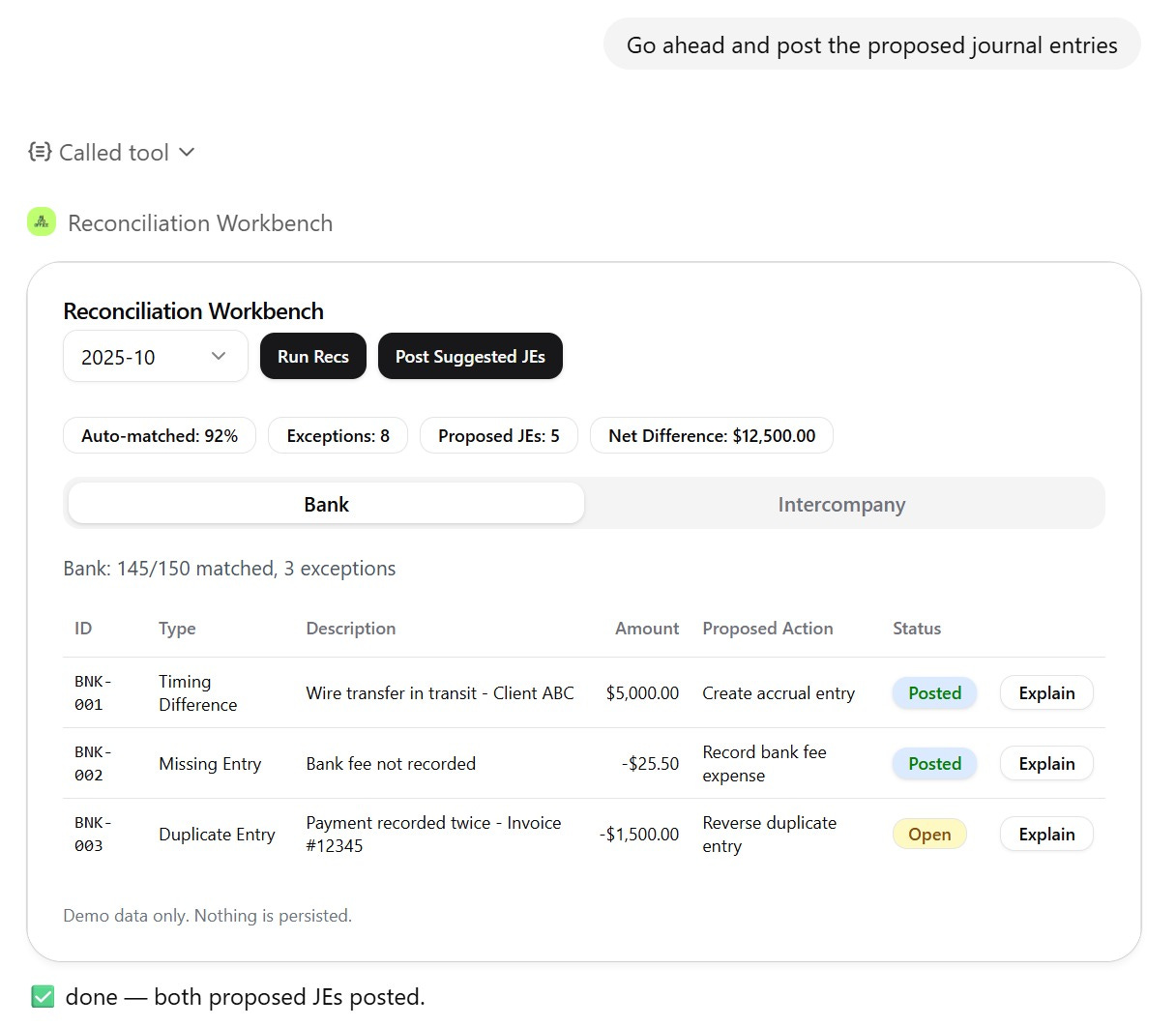Explain the BNK-001 wire transfer exception

1046,692
